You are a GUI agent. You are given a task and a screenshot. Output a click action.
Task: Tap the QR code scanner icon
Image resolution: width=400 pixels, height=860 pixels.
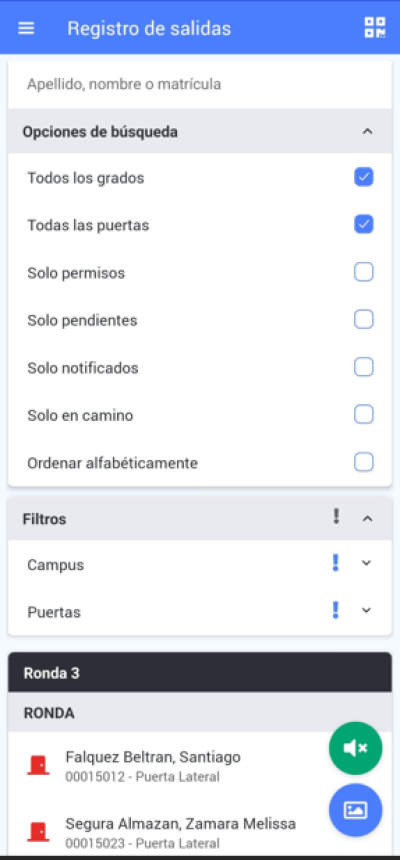click(x=375, y=27)
